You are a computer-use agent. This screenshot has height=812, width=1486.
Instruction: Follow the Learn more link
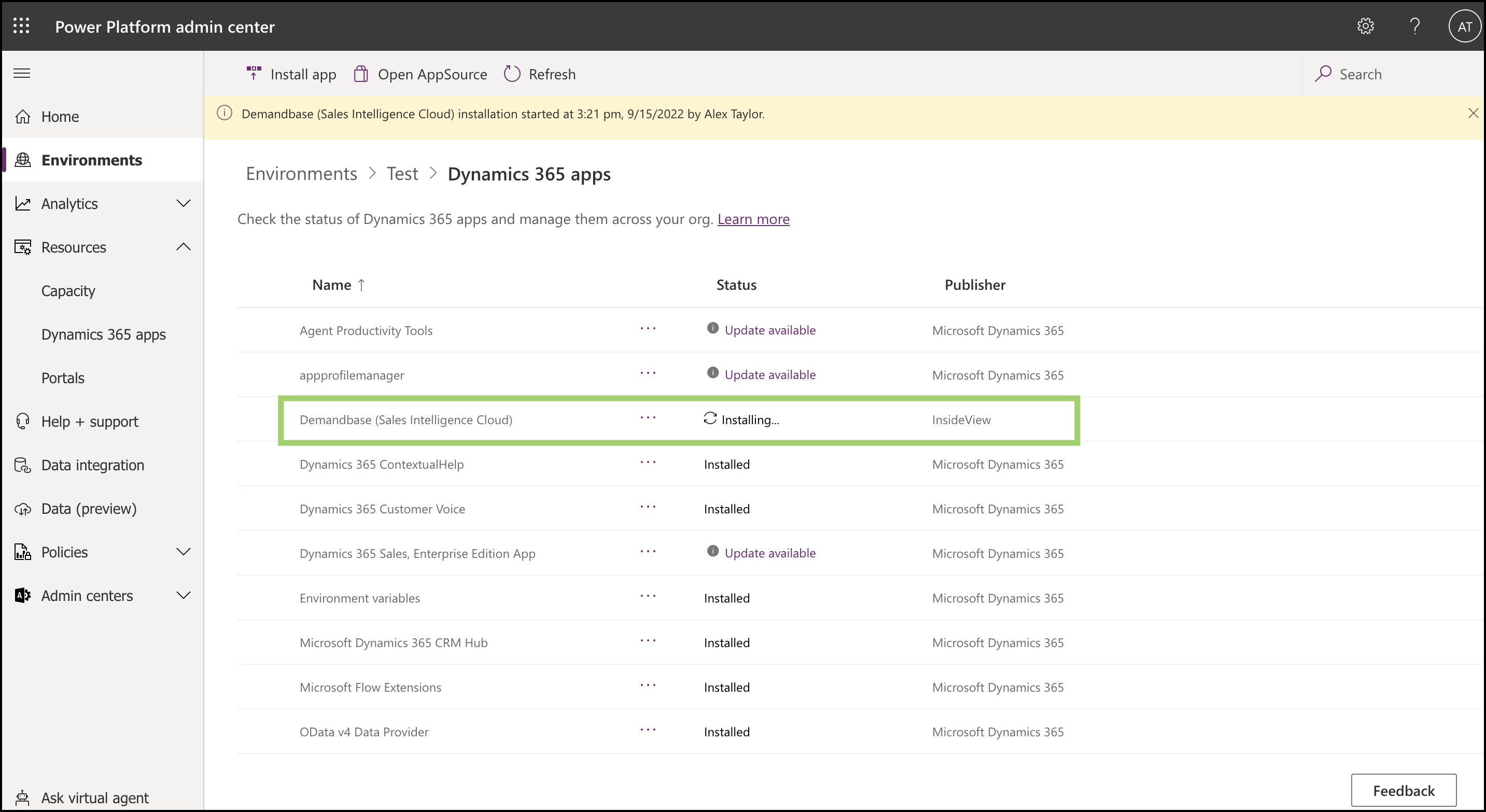(753, 219)
